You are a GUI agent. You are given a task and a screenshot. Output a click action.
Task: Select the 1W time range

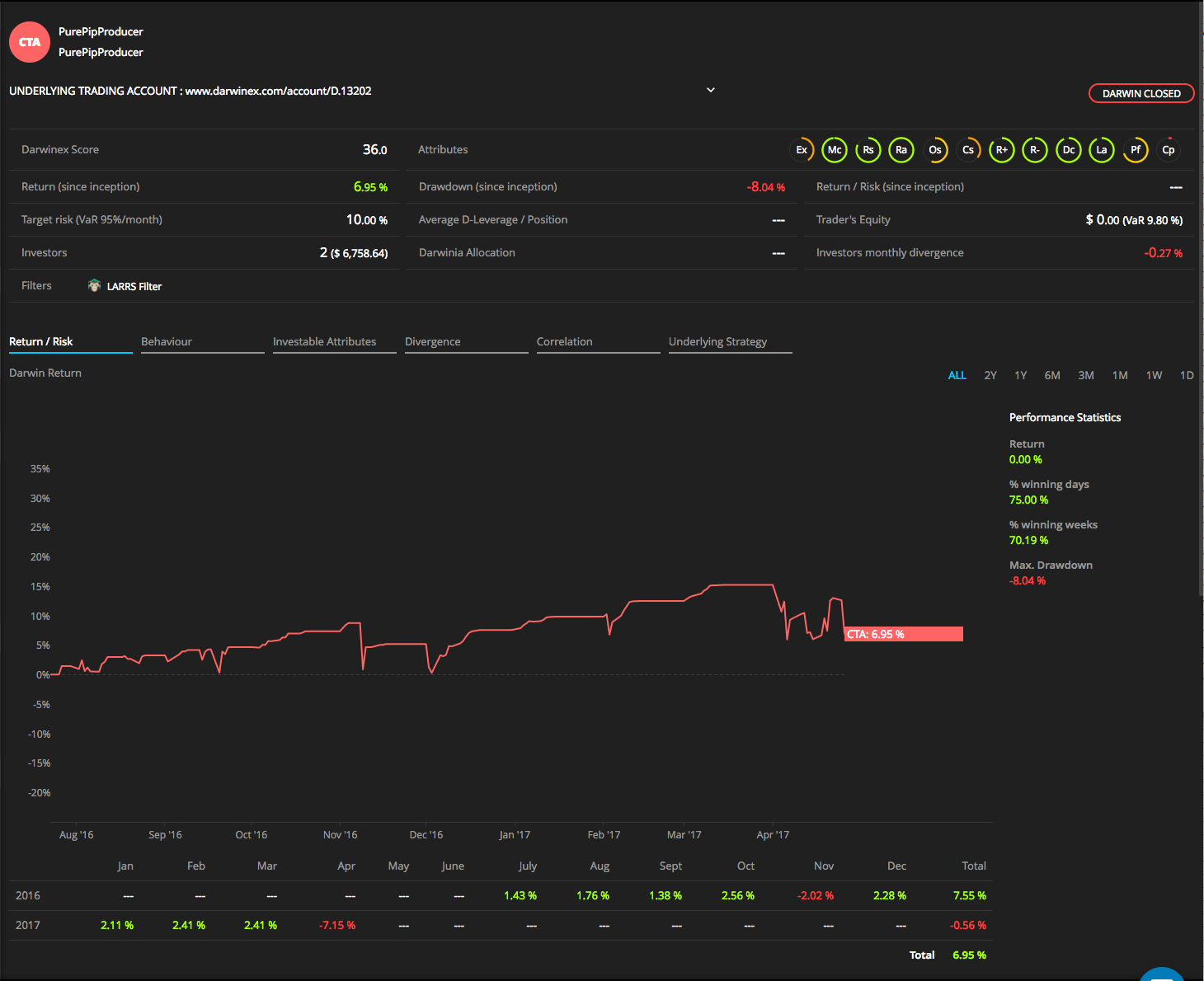(x=1154, y=375)
